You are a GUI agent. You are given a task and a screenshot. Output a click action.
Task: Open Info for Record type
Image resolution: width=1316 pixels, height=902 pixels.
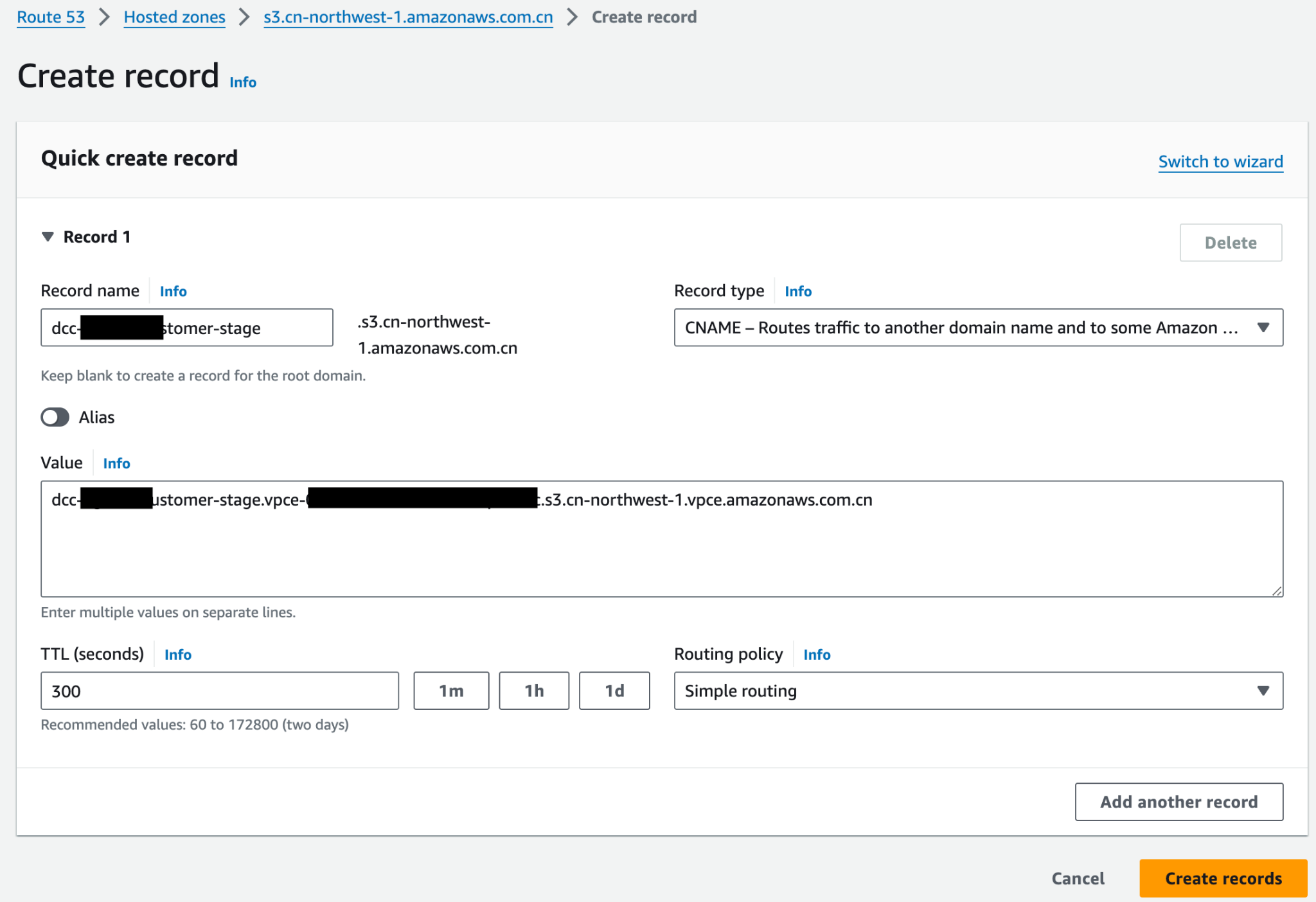tap(798, 291)
